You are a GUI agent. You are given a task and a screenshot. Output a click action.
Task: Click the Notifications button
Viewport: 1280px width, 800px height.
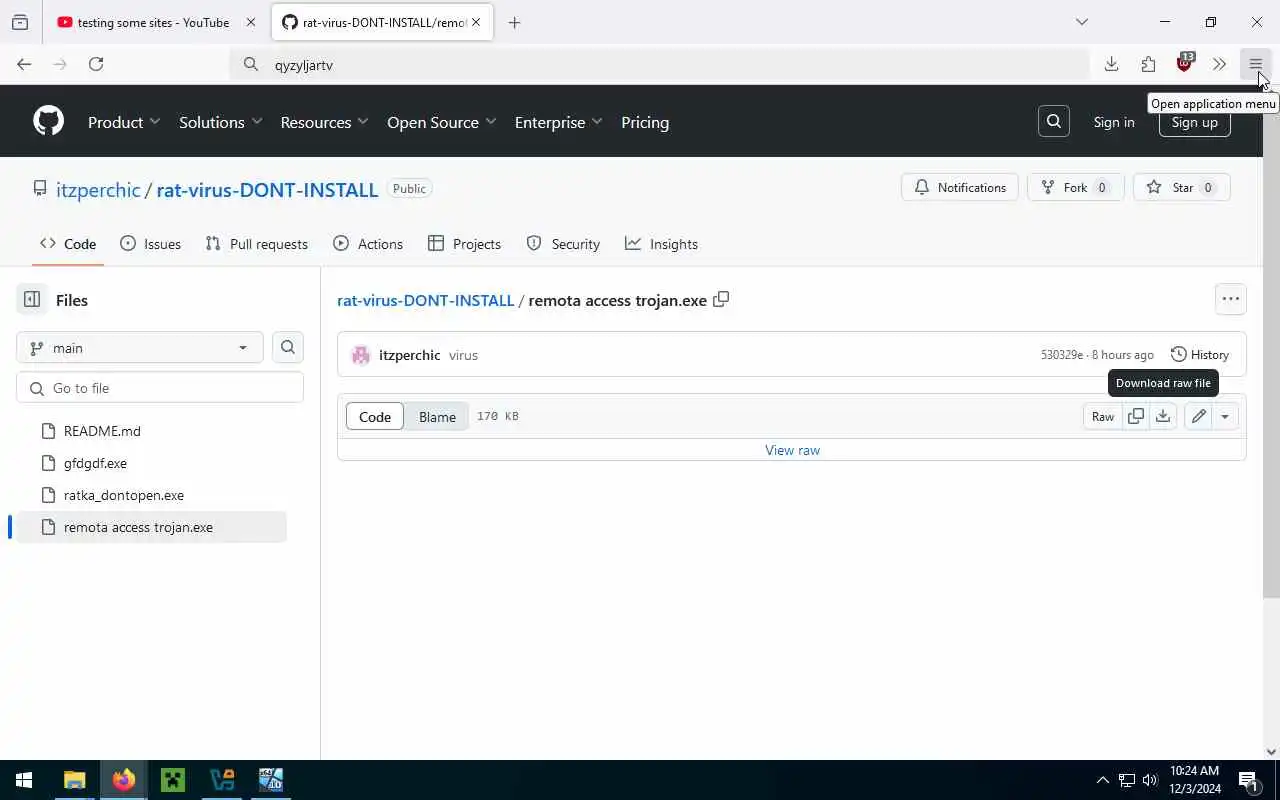click(x=960, y=187)
